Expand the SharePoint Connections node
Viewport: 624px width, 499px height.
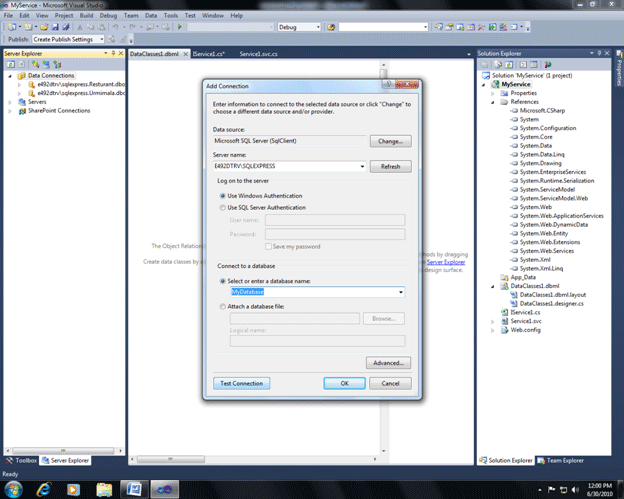coord(10,111)
